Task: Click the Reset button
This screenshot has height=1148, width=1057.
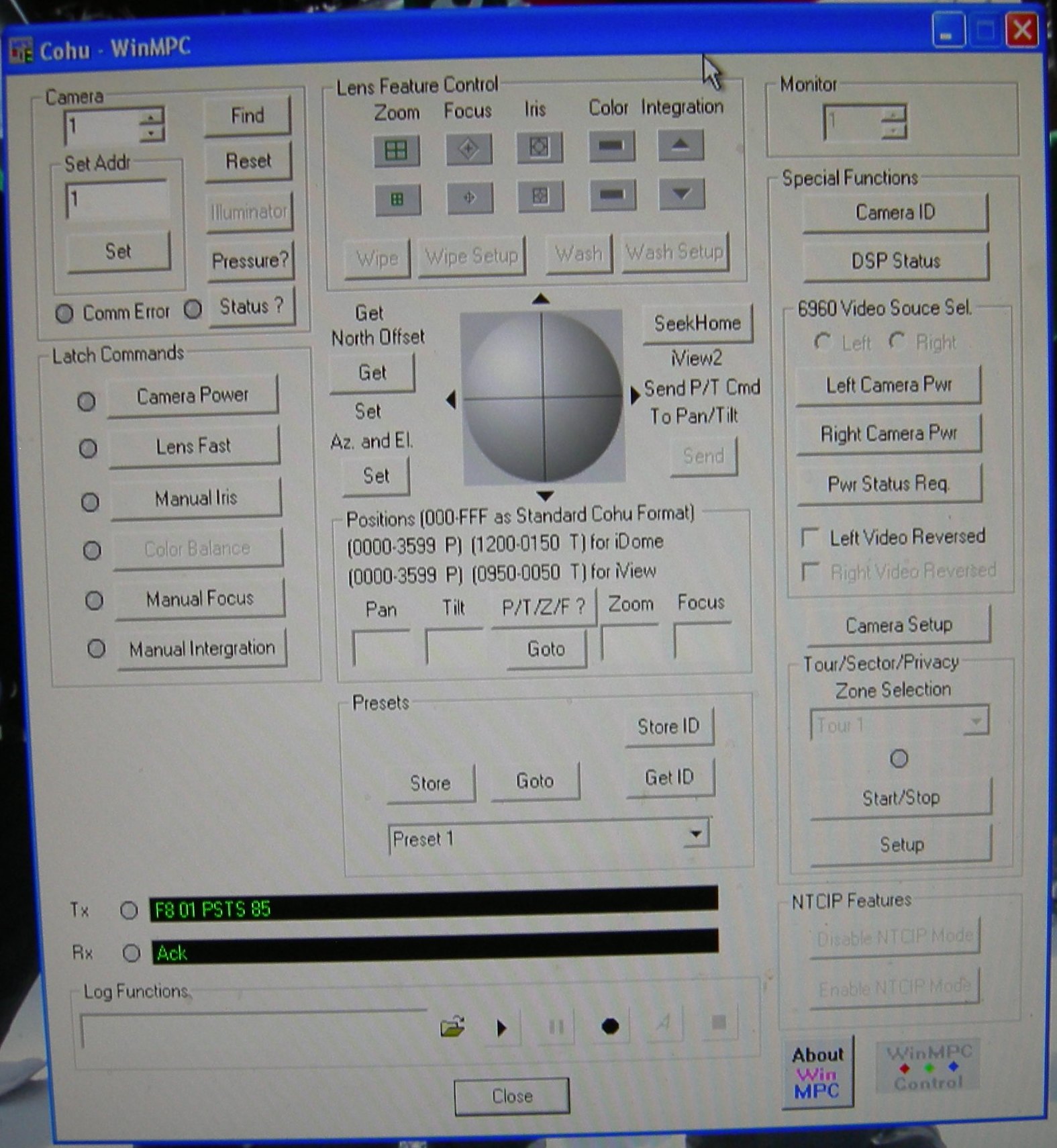Action: pos(248,161)
